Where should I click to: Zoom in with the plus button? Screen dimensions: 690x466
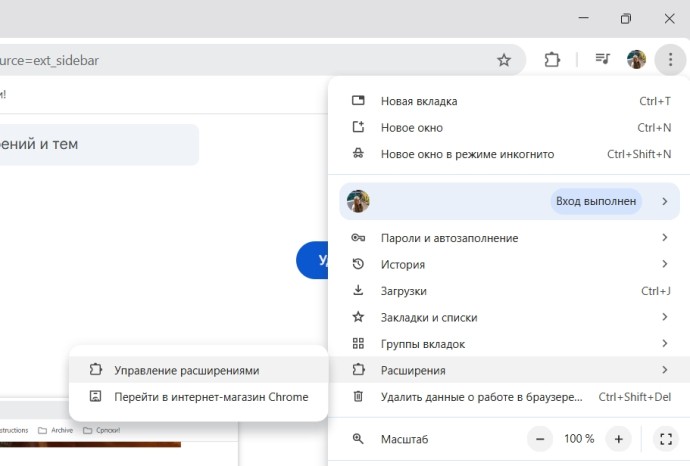click(x=619, y=439)
